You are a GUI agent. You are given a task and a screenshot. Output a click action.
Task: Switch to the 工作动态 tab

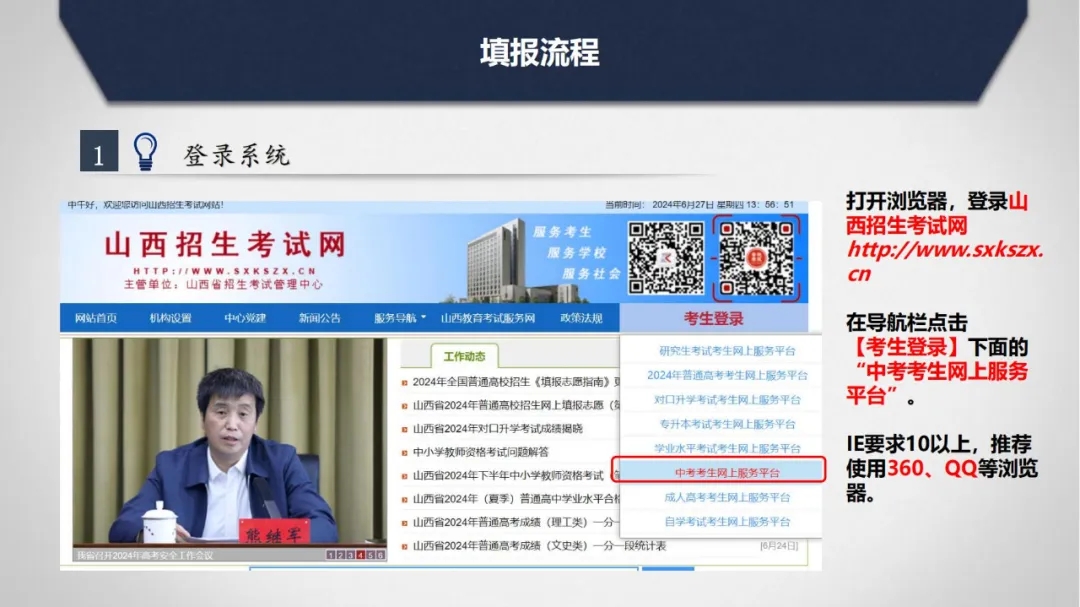(464, 356)
